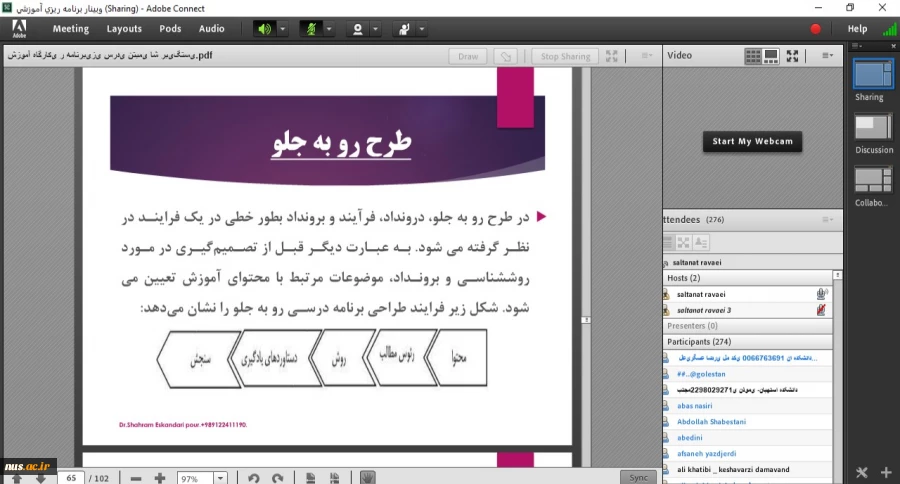Select the Collaboration layout thumbnail
This screenshot has width=900, height=484.
(873, 180)
